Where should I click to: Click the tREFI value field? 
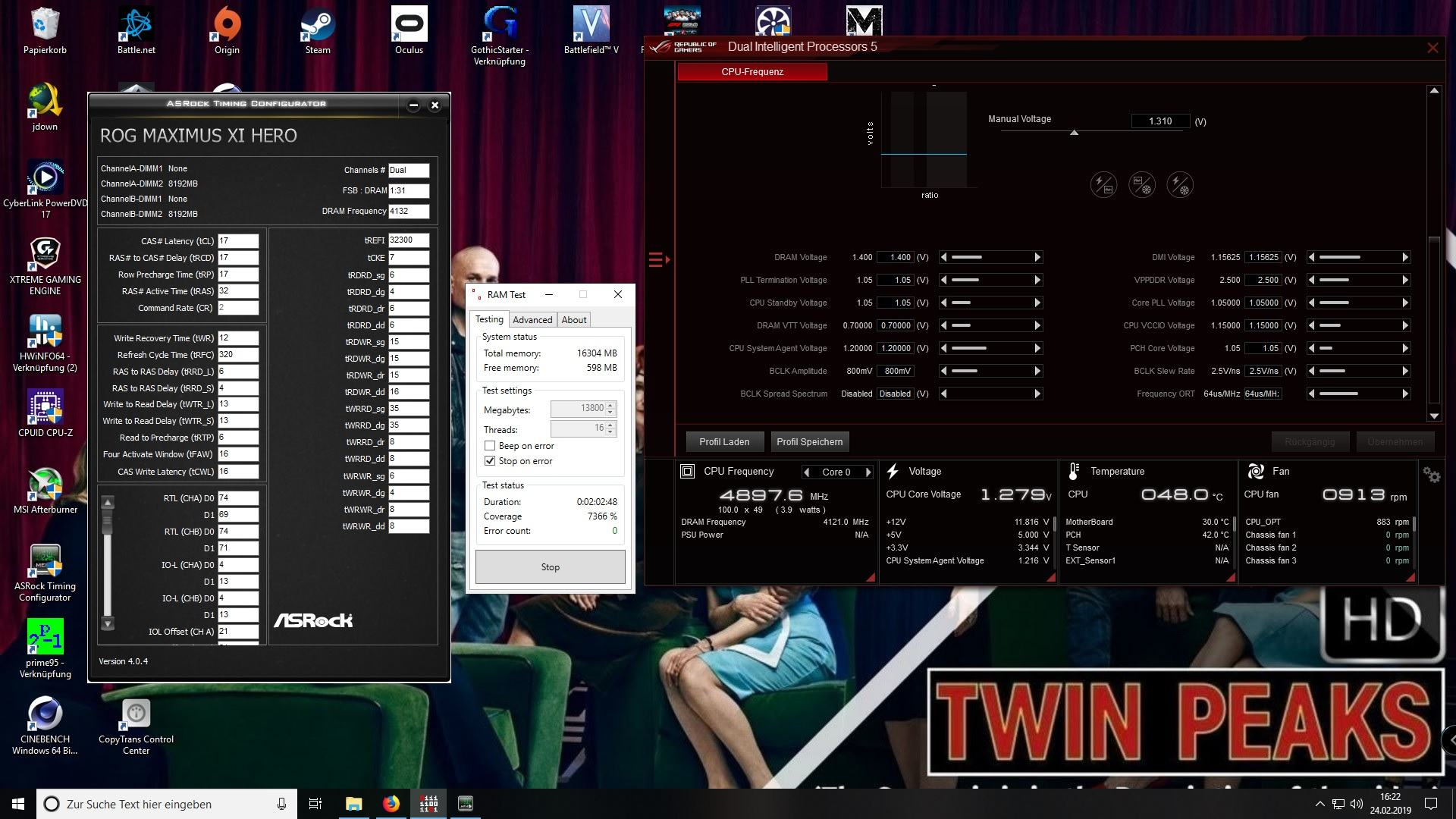(x=409, y=240)
